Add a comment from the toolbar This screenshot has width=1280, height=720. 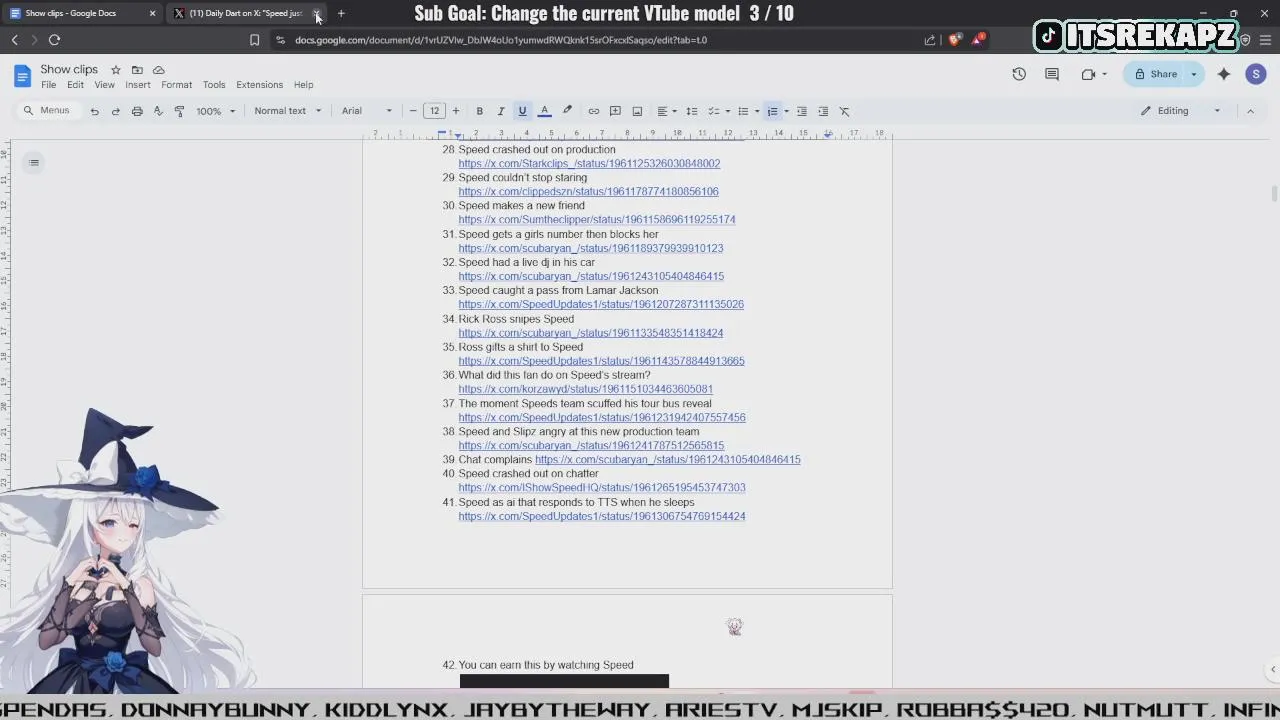pos(615,111)
